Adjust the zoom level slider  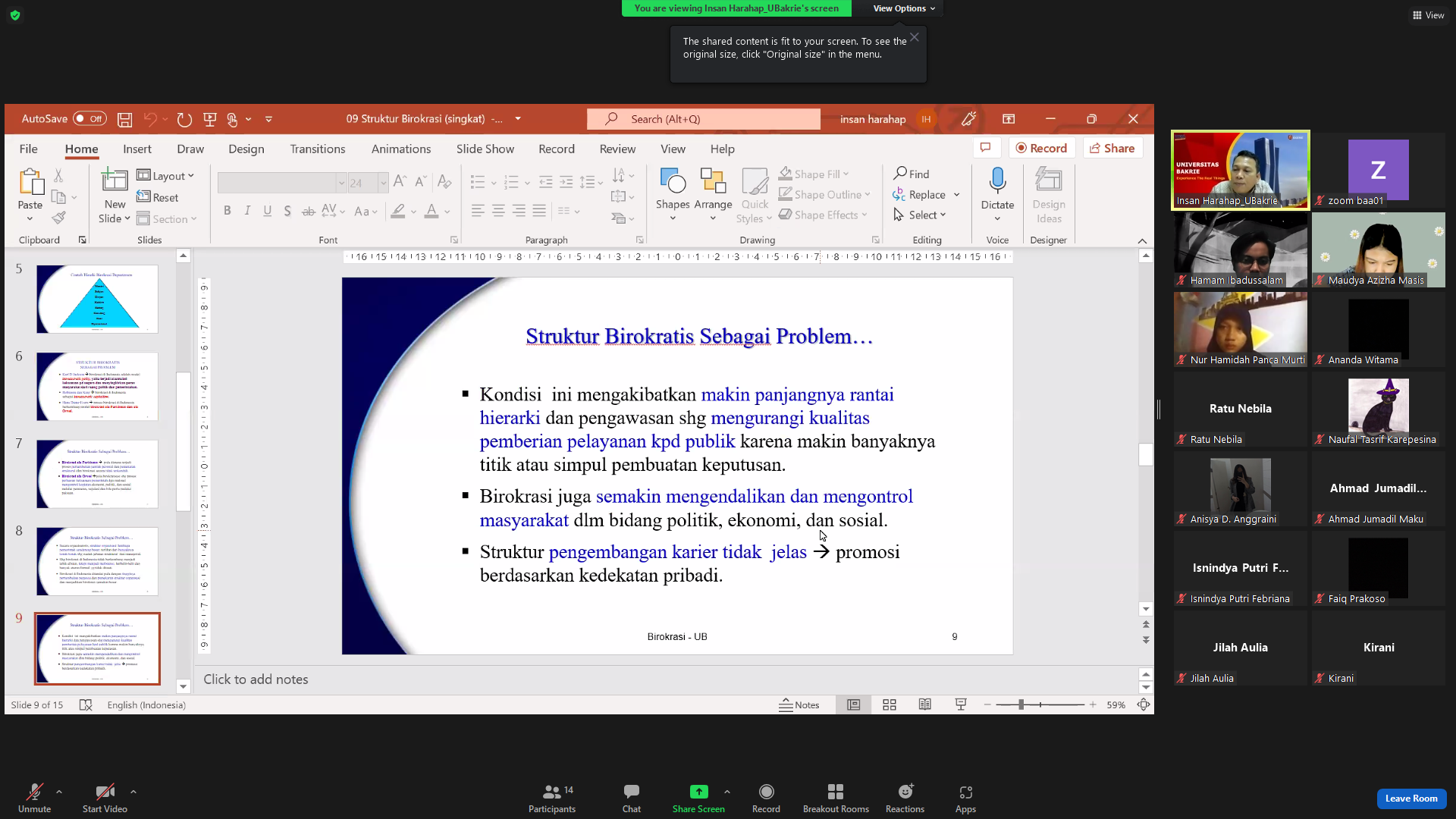tap(1021, 704)
